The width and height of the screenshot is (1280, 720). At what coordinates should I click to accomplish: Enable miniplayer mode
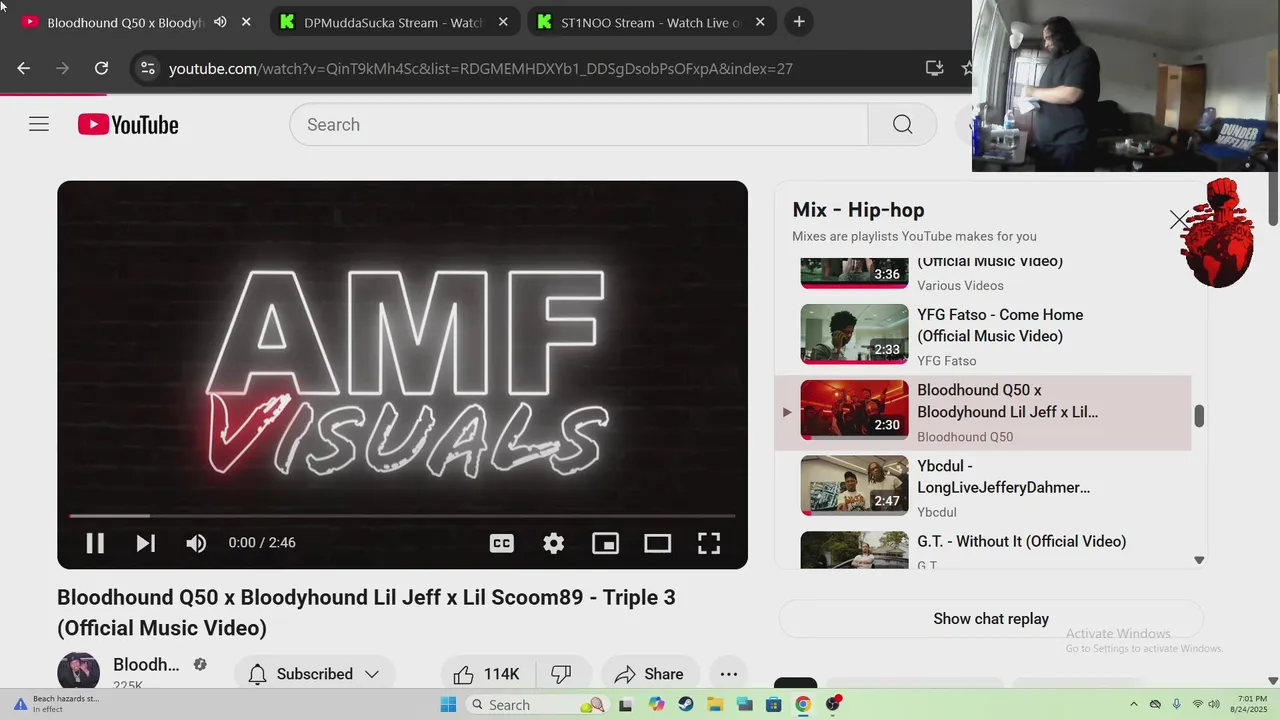(x=606, y=543)
